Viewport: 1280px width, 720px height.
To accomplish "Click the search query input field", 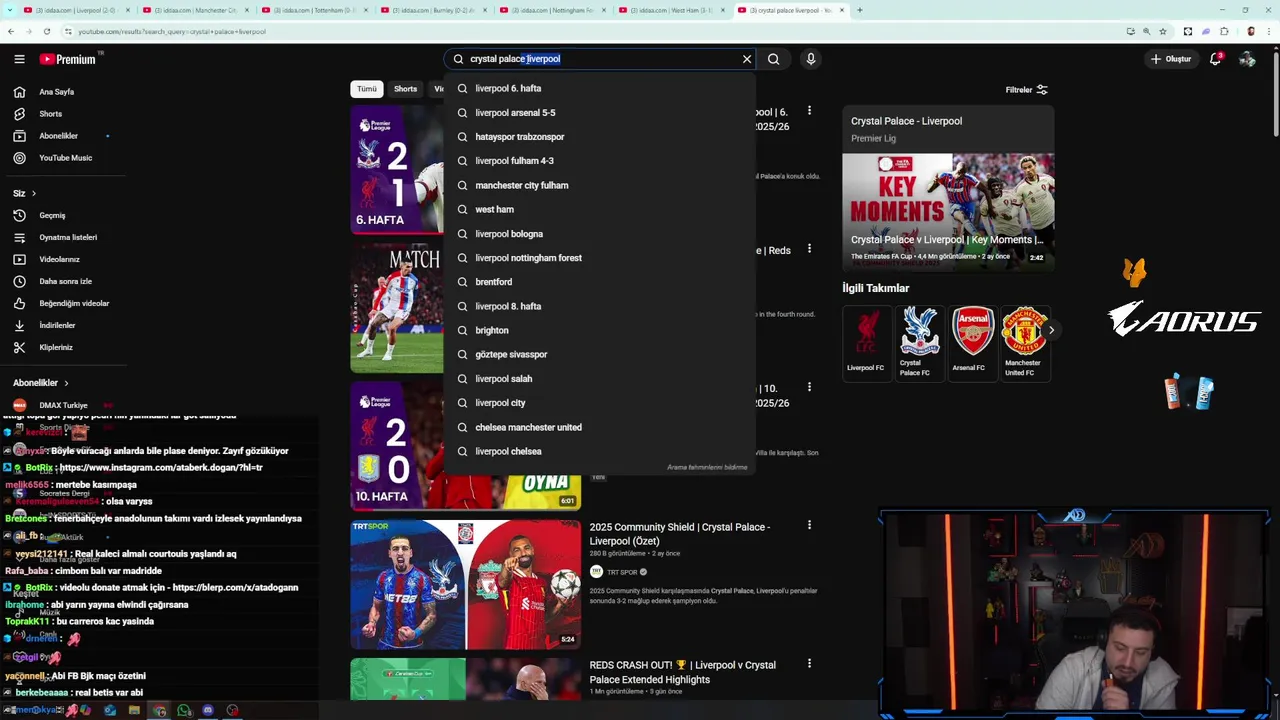I will (600, 59).
